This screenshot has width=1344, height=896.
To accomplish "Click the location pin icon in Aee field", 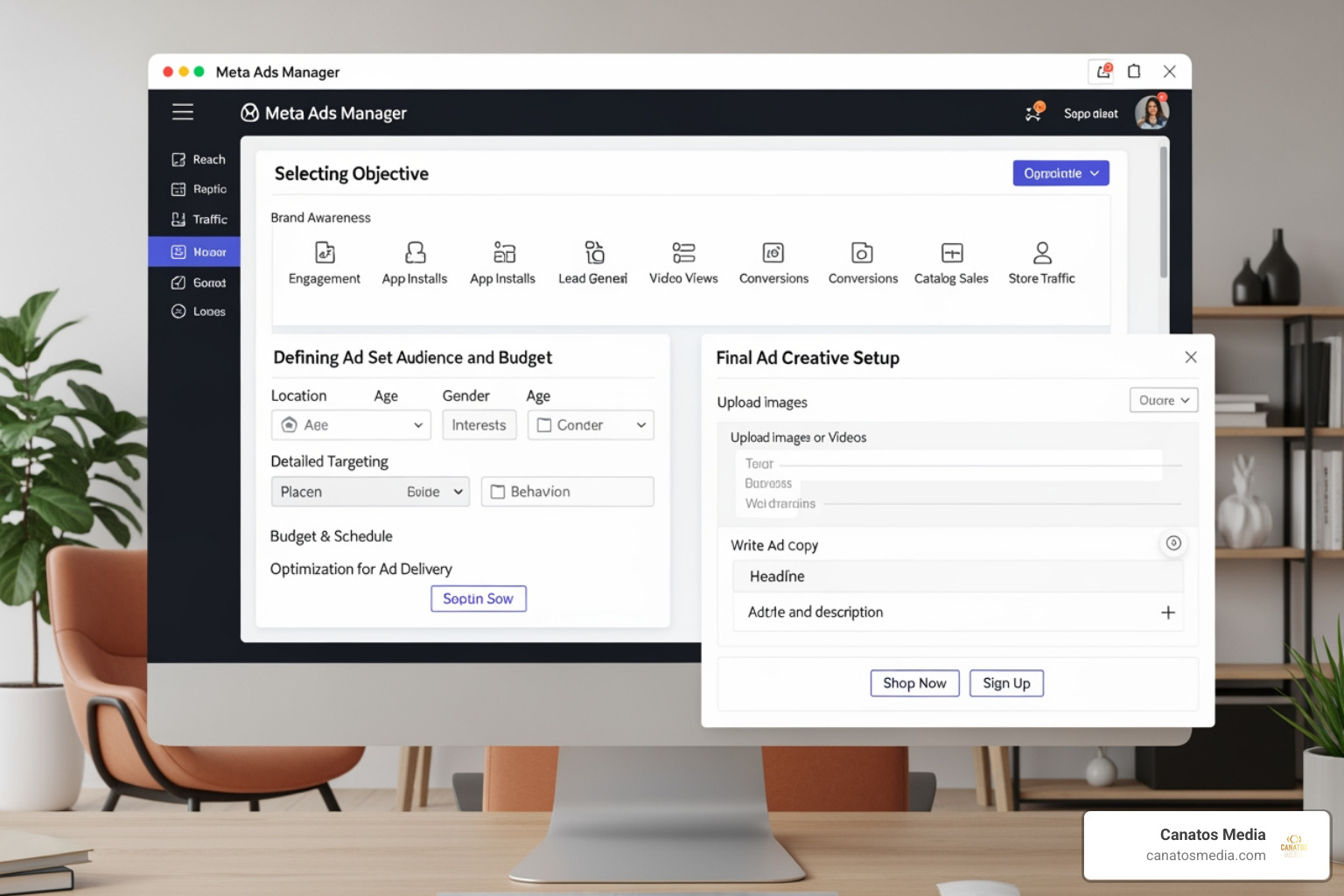I will click(289, 424).
